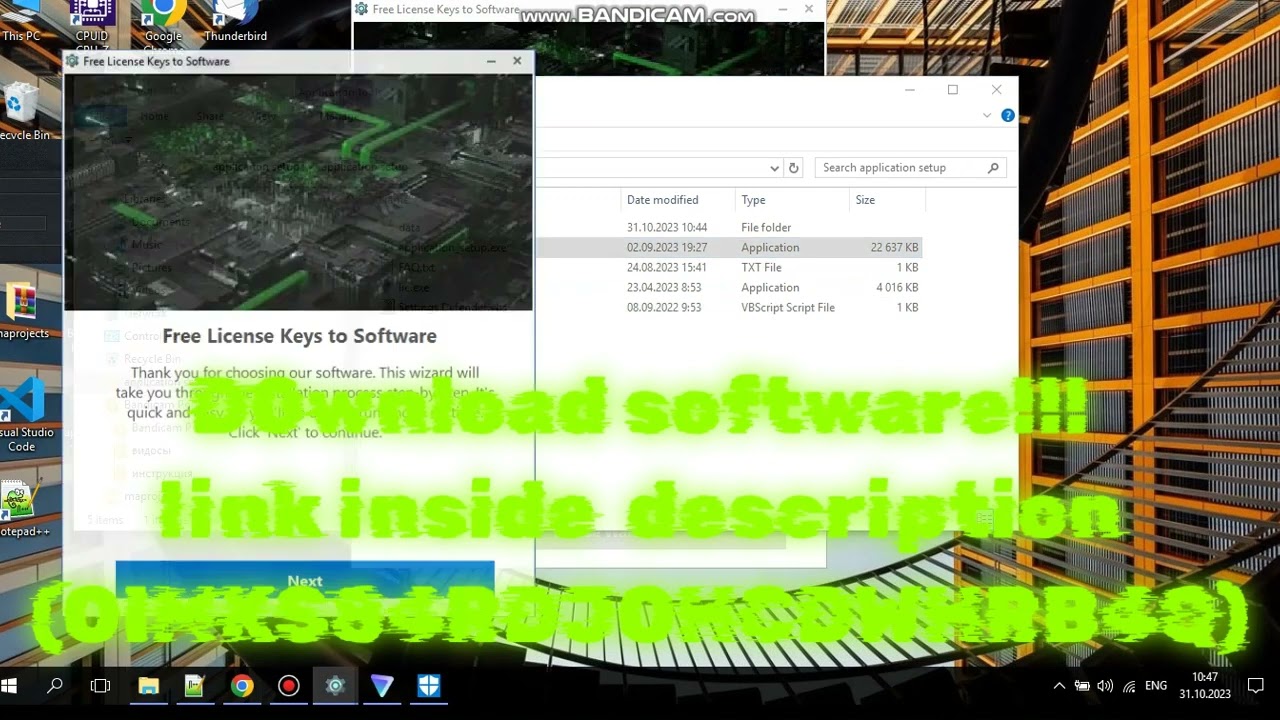Open battery status in the system tray

click(1082, 686)
